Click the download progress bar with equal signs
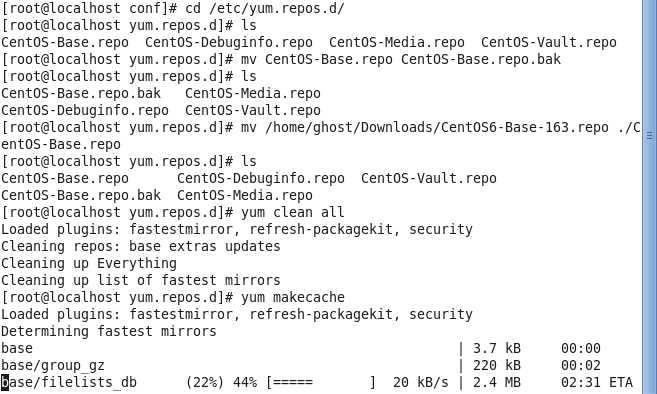 pyautogui.click(x=321, y=382)
